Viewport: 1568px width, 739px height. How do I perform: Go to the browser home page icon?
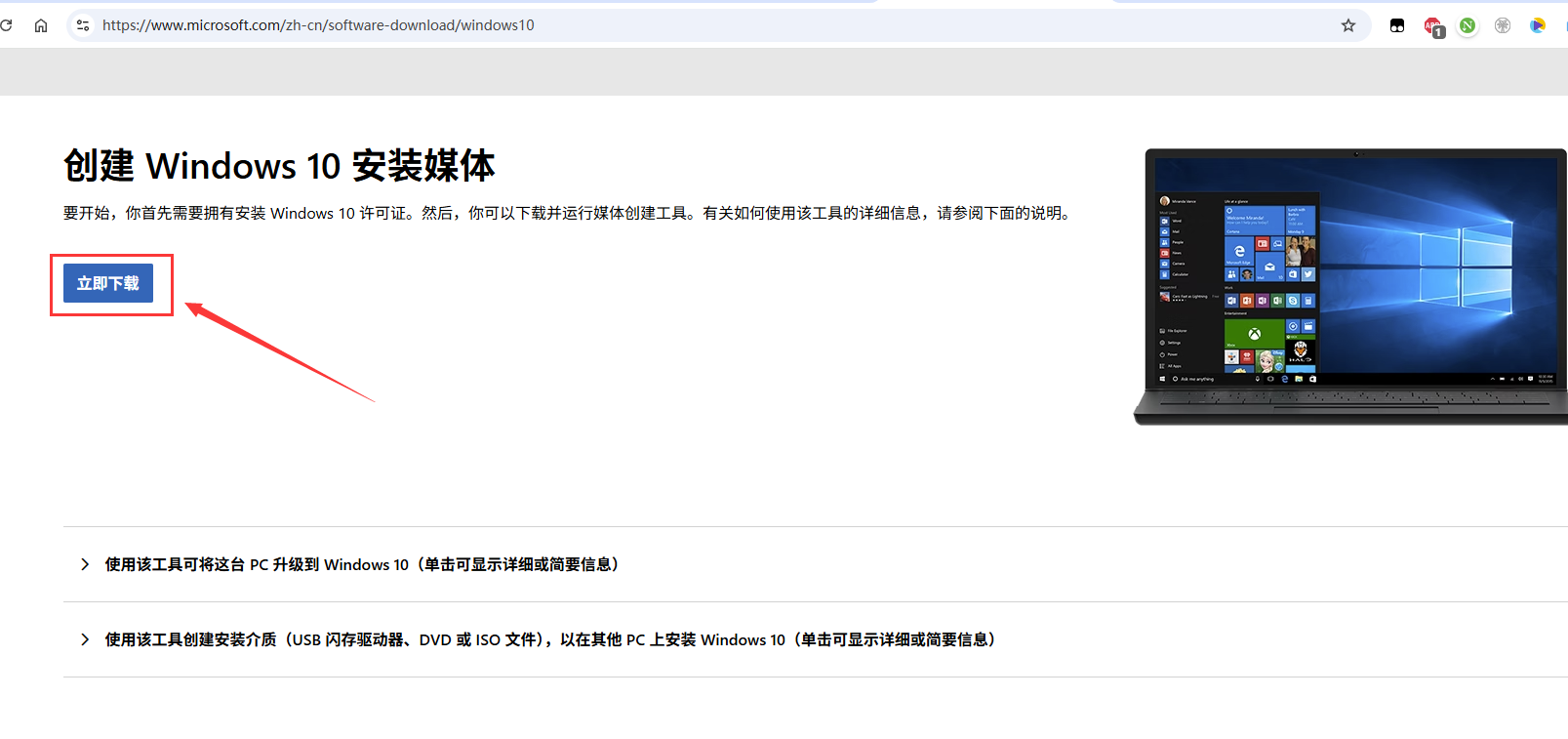coord(41,25)
